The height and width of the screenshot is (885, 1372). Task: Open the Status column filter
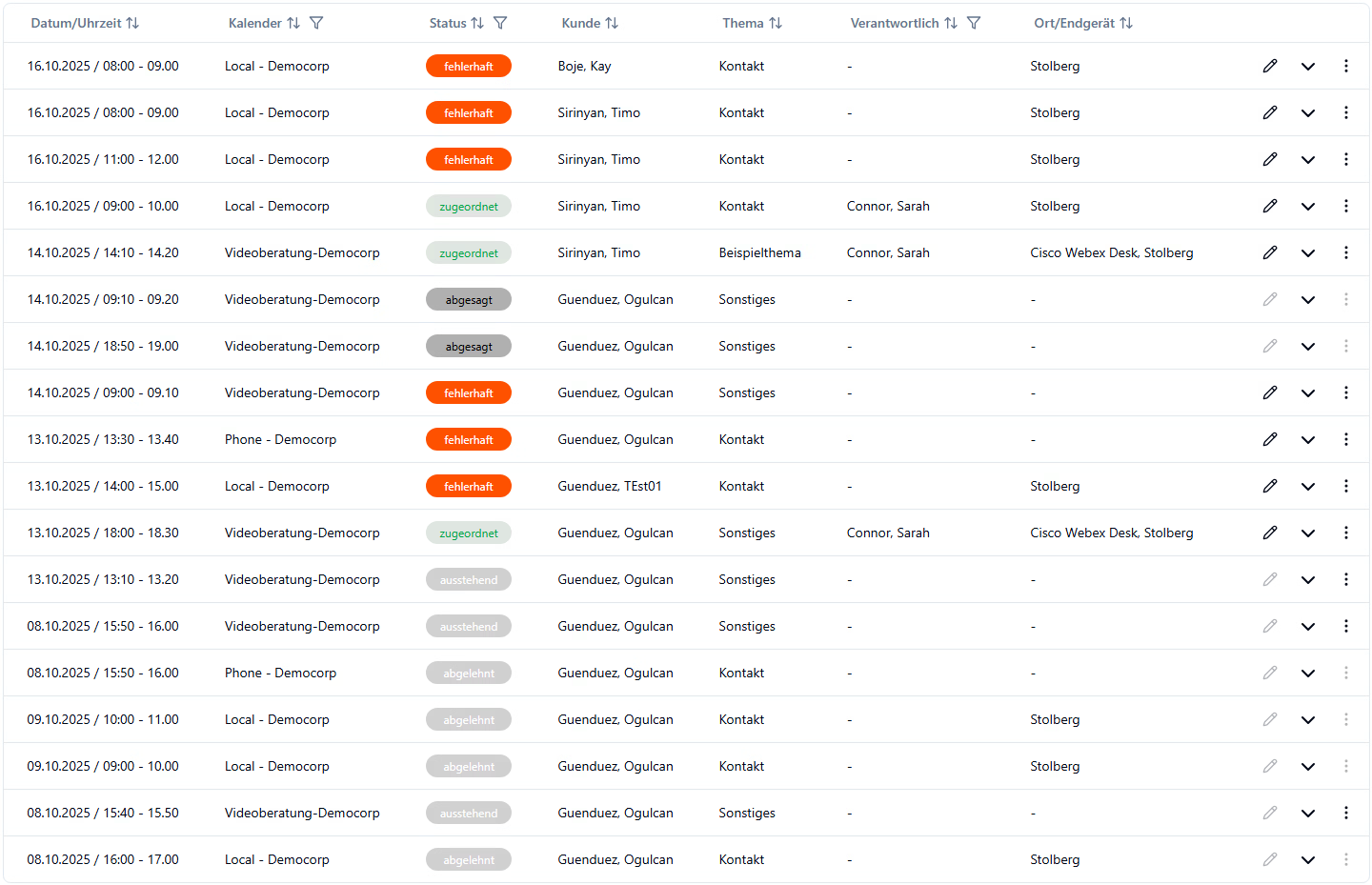click(500, 23)
